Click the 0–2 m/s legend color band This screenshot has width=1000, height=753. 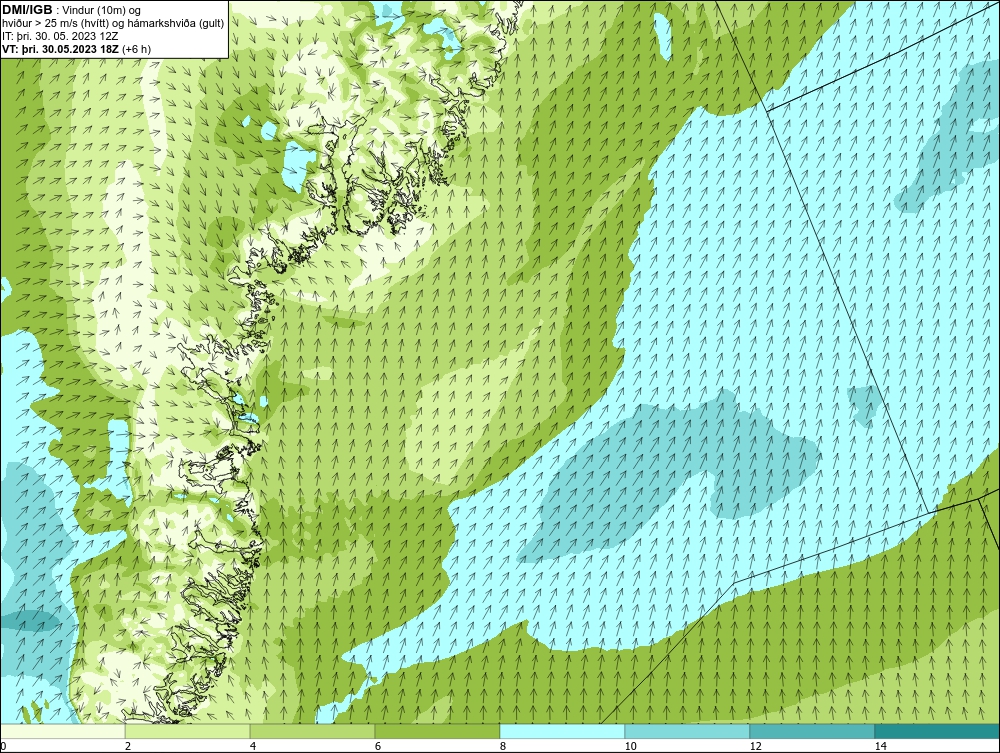tap(62, 731)
